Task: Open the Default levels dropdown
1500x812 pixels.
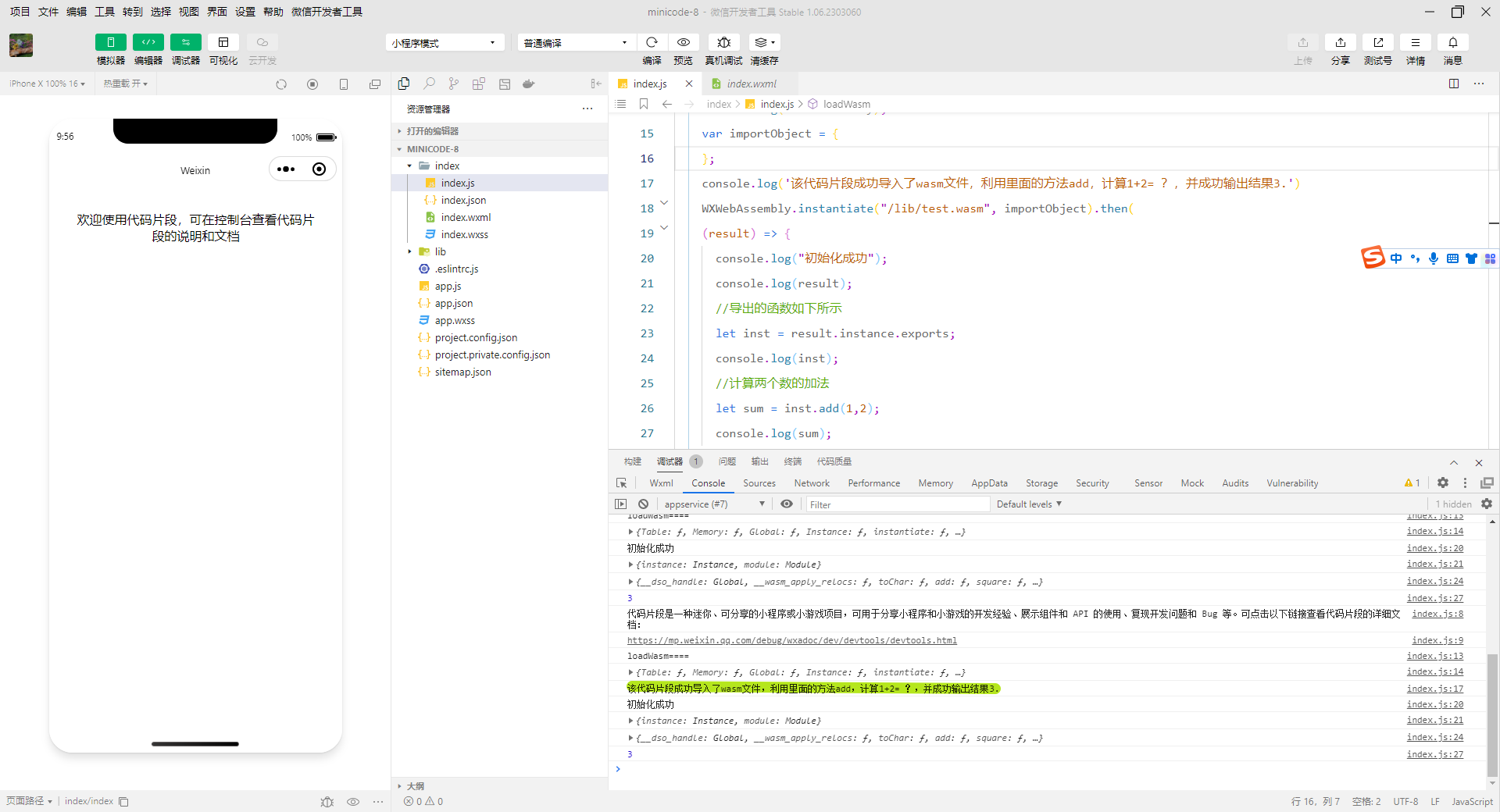Action: (1029, 504)
